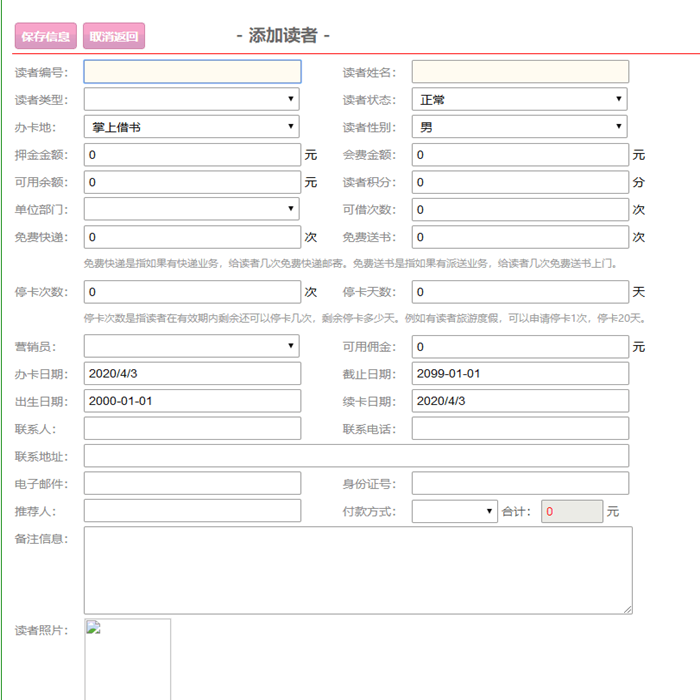This screenshot has height=700, width=700.
Task: Click the 截止日期 field with 2099-01-01
Action: [x=520, y=373]
